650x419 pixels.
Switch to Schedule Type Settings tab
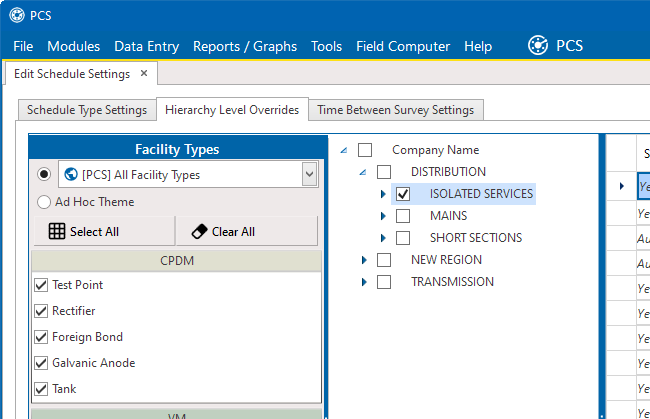click(87, 110)
